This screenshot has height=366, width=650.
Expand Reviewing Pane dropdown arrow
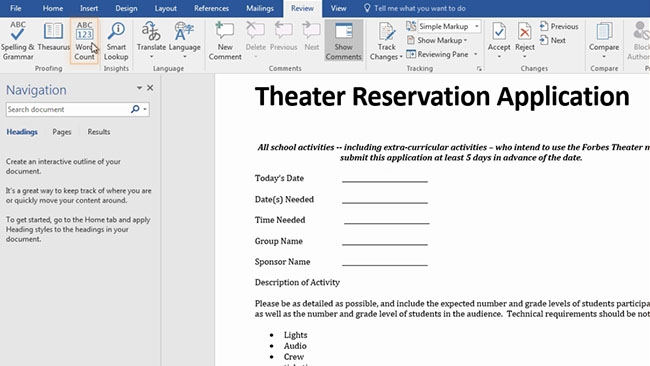pyautogui.click(x=475, y=54)
